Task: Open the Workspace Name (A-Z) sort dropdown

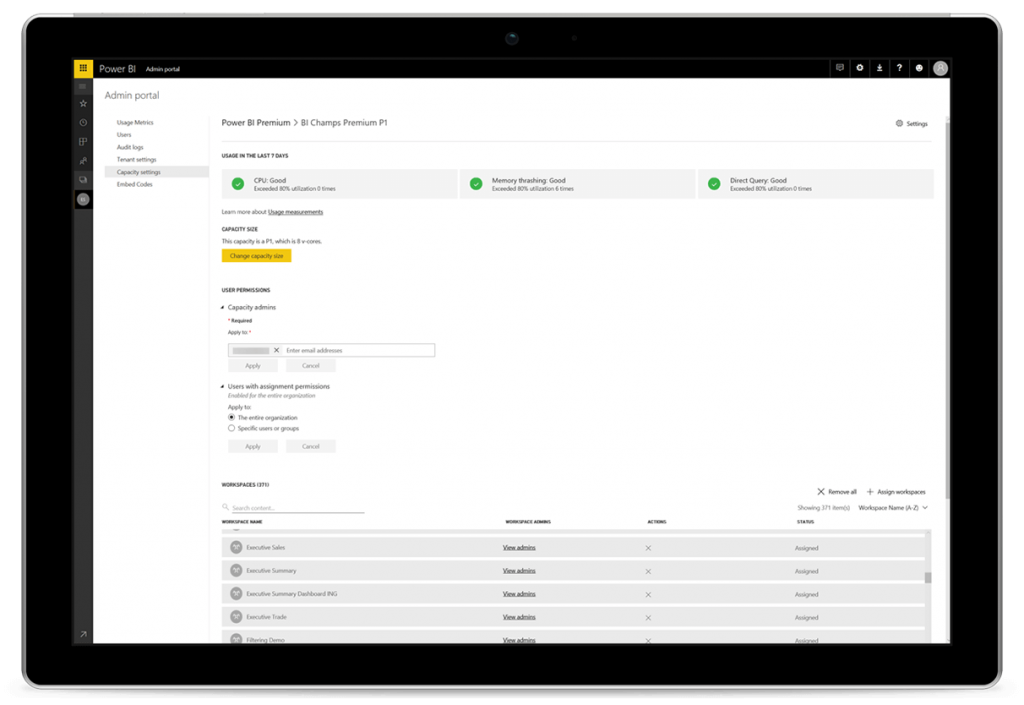Action: pos(893,508)
